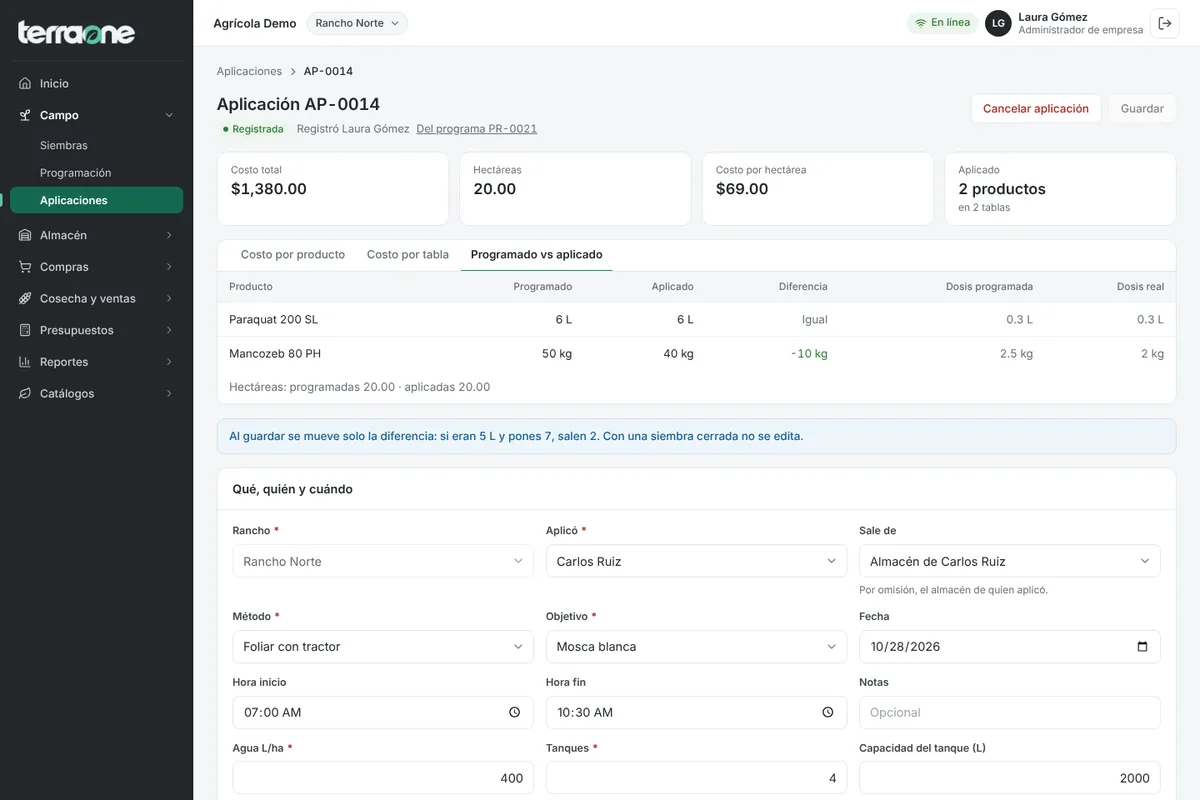
Task: Click the Hora fin time field
Action: click(696, 713)
